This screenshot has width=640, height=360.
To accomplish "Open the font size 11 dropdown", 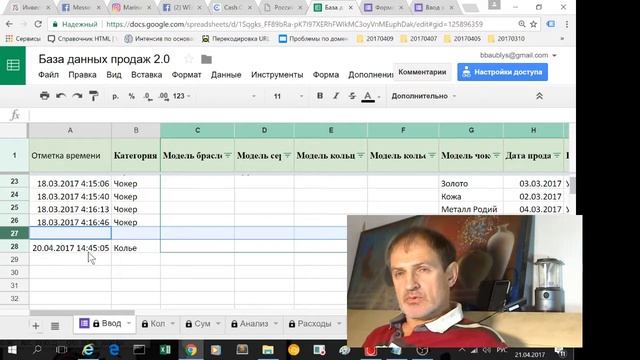I will [288, 96].
